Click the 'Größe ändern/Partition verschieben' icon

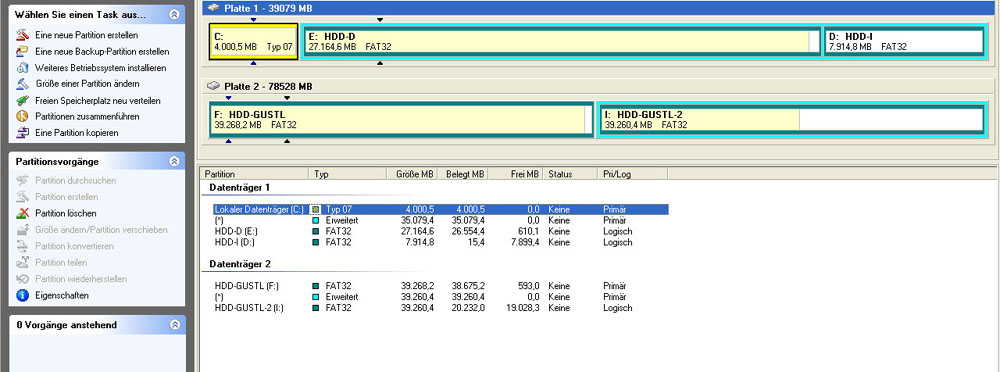click(23, 230)
